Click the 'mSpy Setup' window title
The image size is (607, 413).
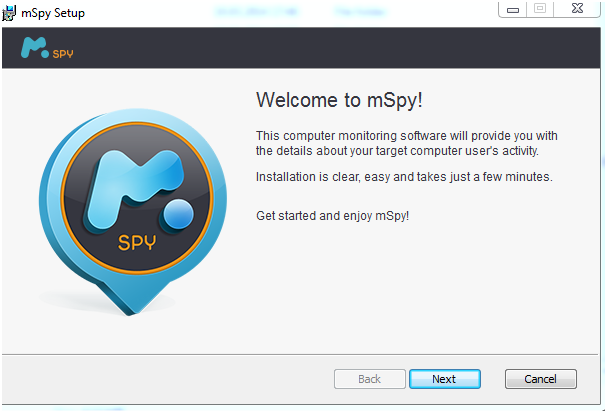(x=53, y=13)
